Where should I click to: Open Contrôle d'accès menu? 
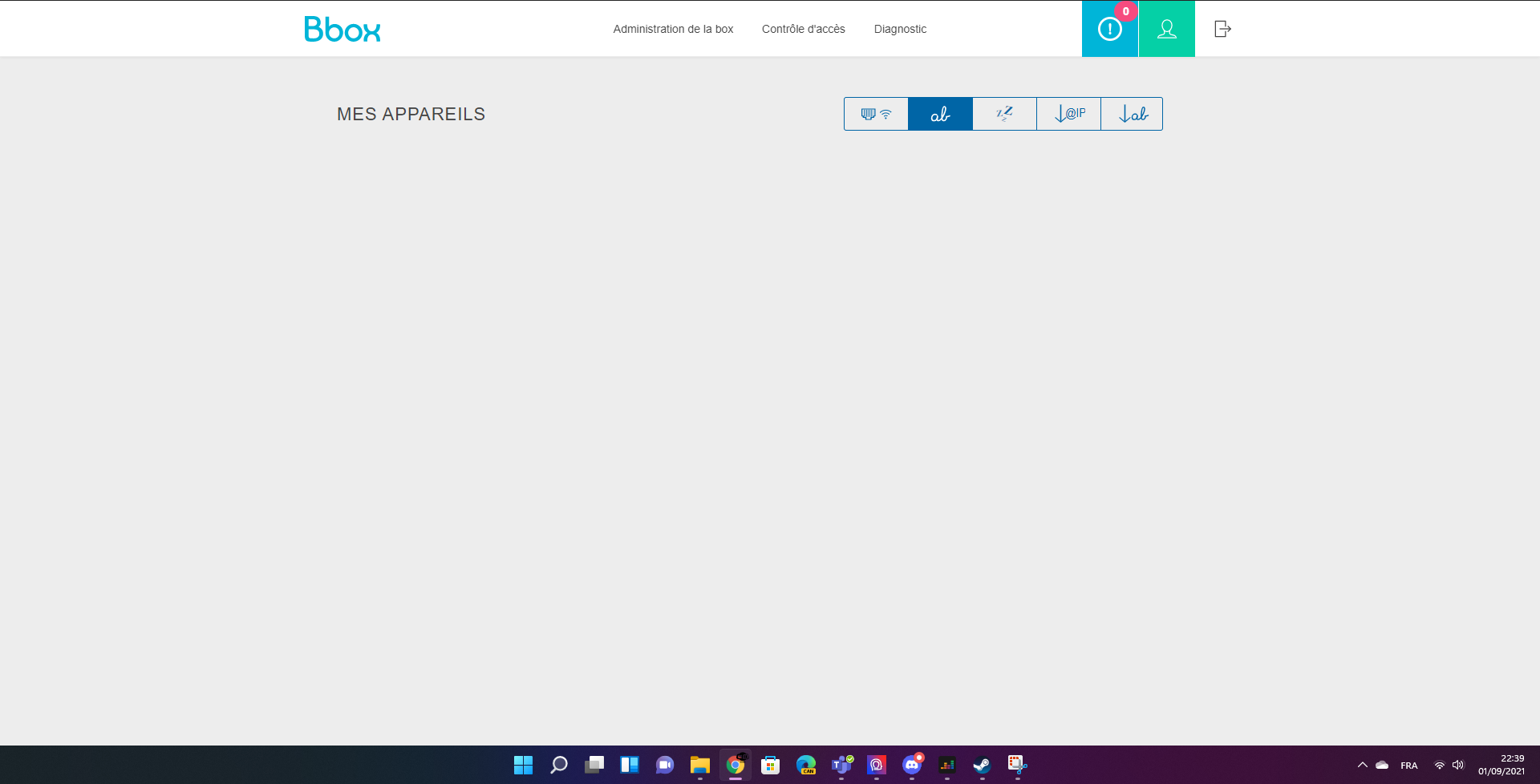[803, 29]
